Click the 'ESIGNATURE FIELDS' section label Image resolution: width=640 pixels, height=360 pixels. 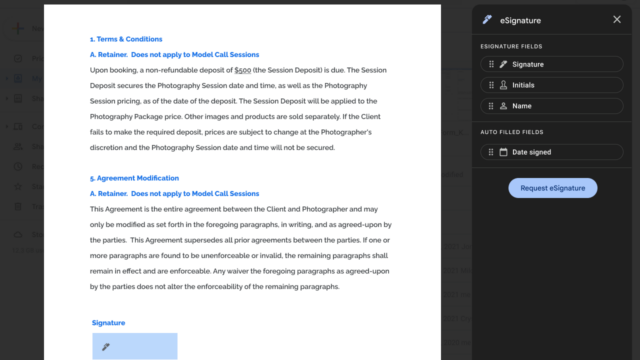[x=511, y=47]
